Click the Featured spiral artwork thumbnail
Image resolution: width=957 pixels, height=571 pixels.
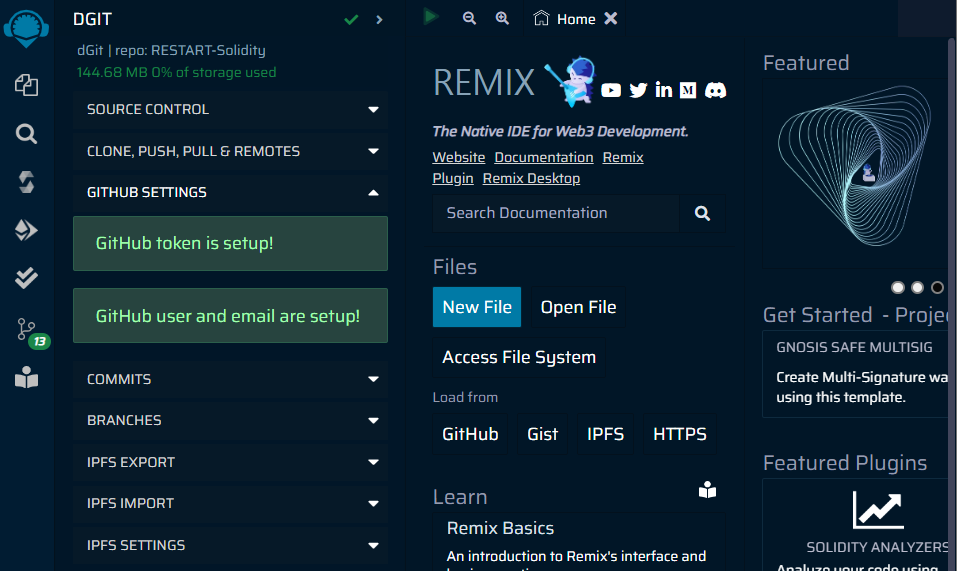point(854,166)
